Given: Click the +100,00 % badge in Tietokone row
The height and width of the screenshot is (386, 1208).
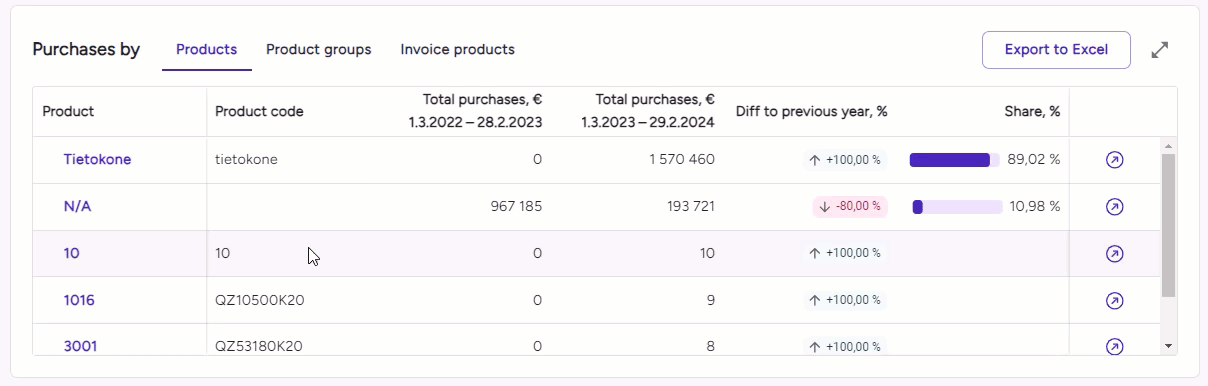Looking at the screenshot, I should 844,160.
